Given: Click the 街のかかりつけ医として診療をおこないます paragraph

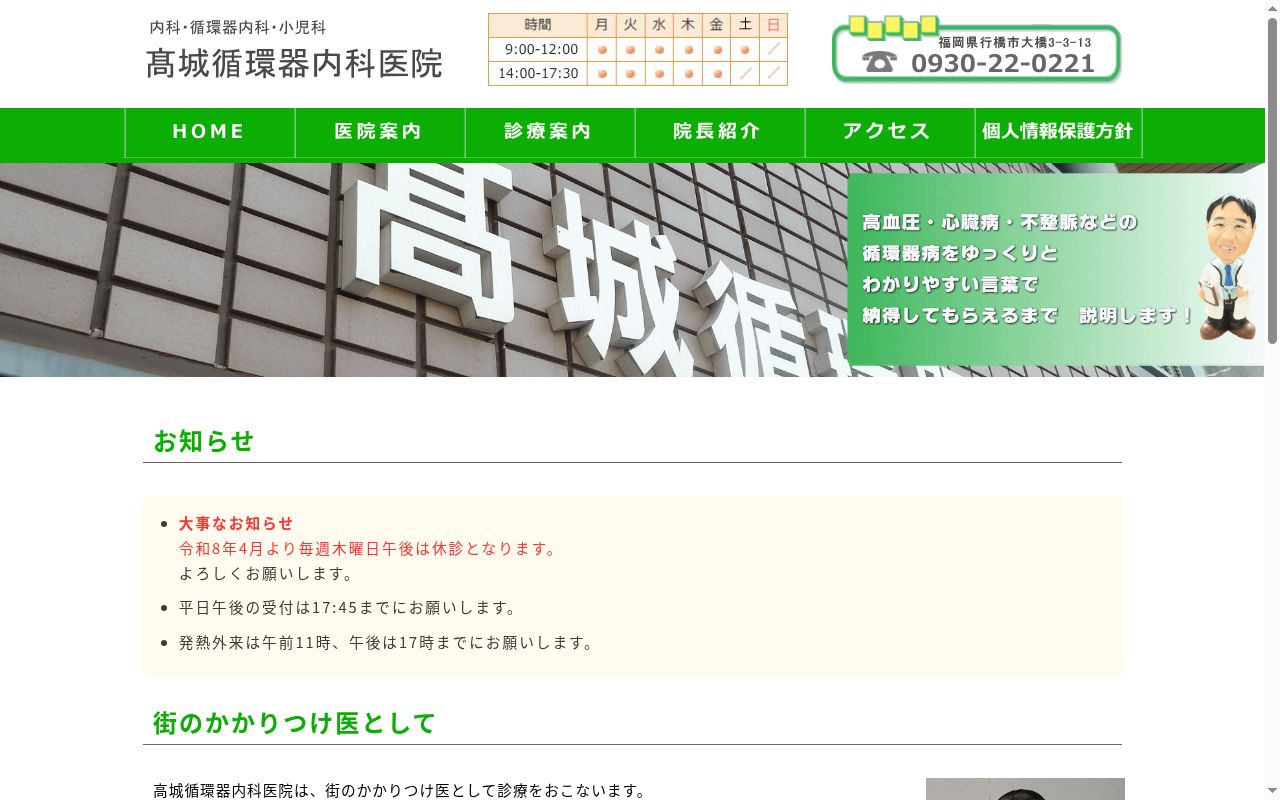Looking at the screenshot, I should click(x=400, y=791).
